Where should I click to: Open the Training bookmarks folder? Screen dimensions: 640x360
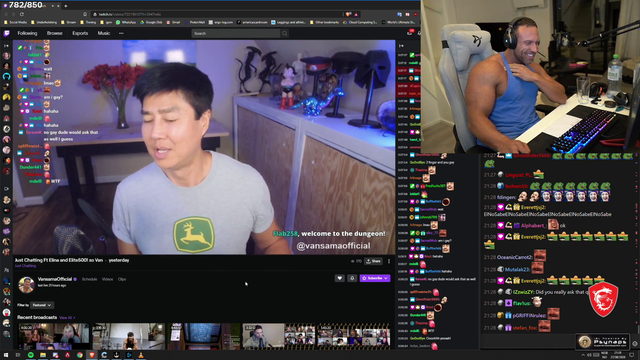pos(88,22)
